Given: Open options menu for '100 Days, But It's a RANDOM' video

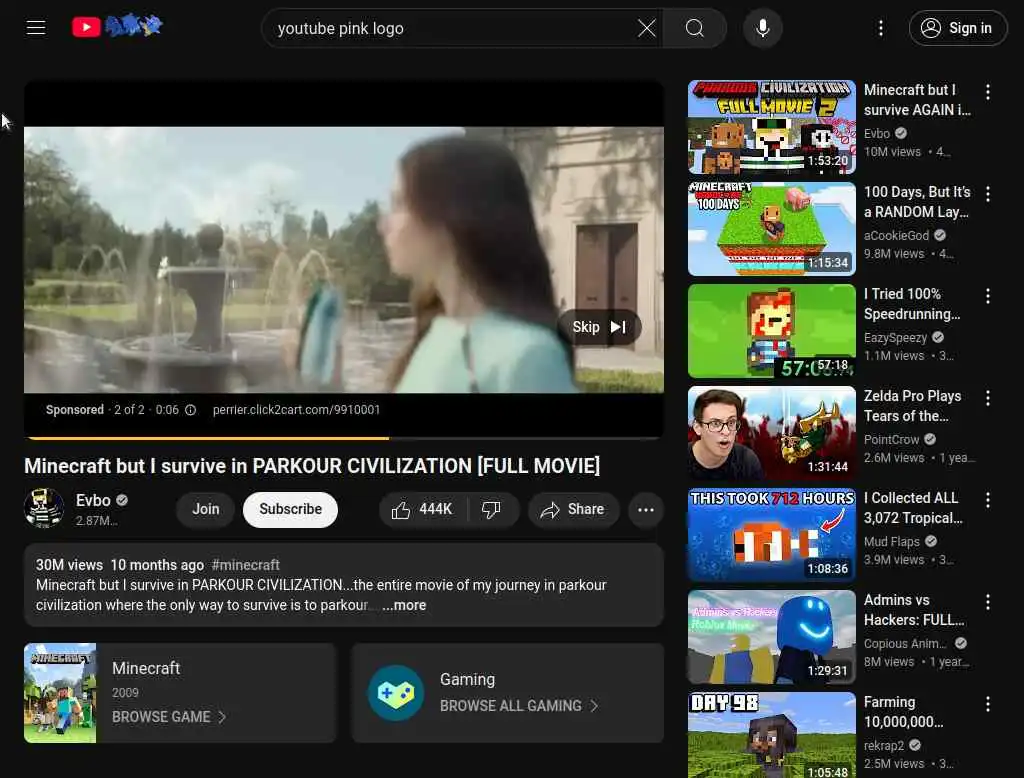Looking at the screenshot, I should pyautogui.click(x=988, y=194).
